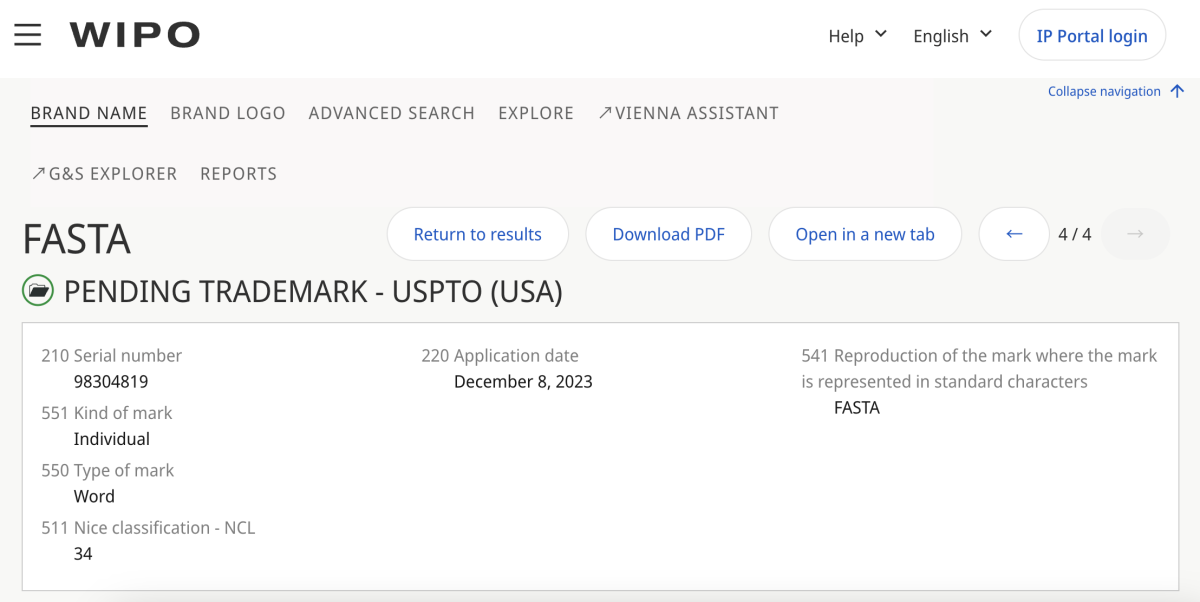1200x602 pixels.
Task: Open the English language dropdown
Action: coord(953,36)
